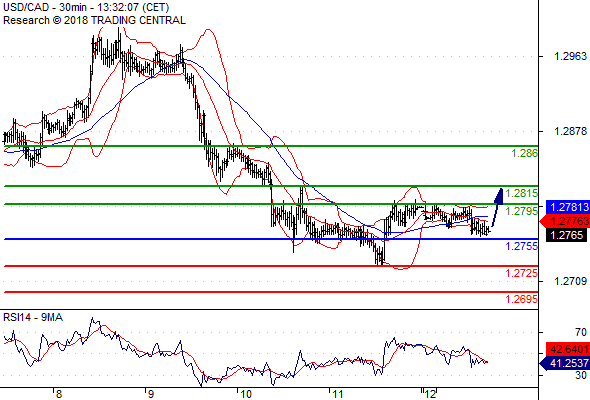590x400 pixels.
Task: Select the red 1.2695 support label
Action: point(521,300)
